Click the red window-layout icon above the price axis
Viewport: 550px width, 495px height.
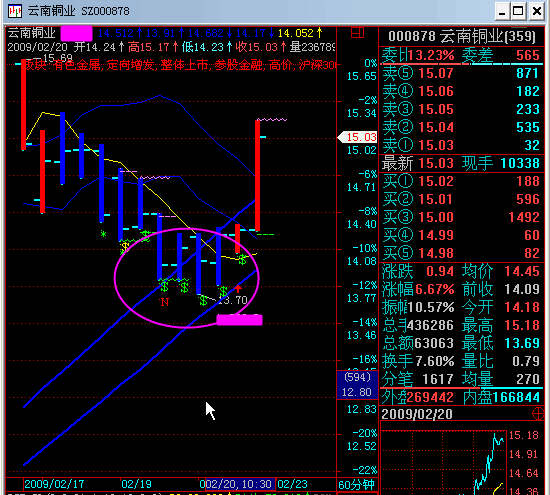(357, 33)
